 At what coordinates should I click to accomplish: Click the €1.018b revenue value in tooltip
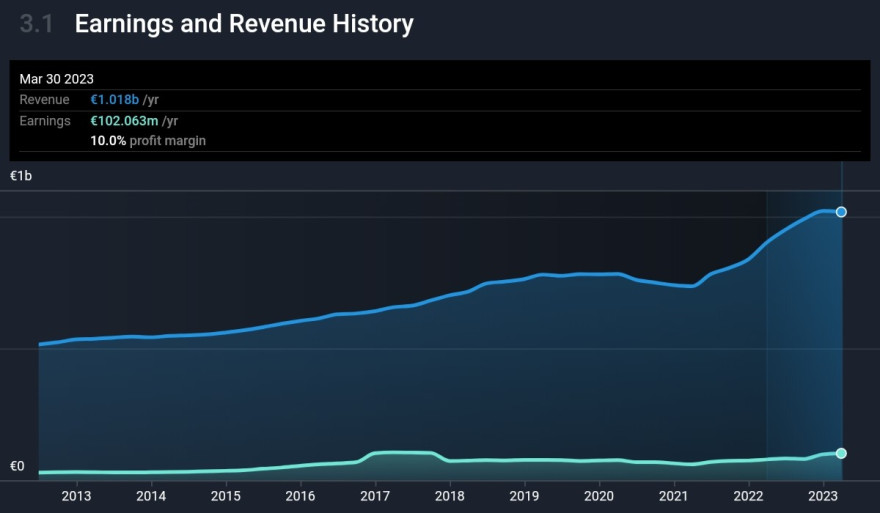point(114,100)
